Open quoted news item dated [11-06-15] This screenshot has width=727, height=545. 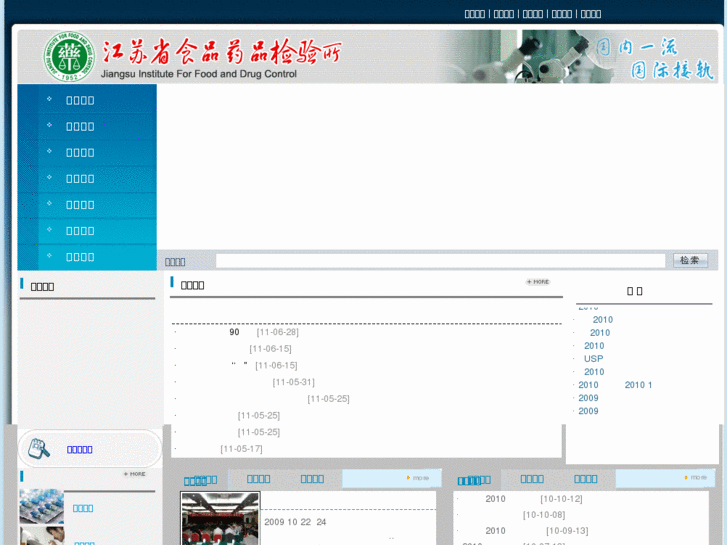(238, 365)
